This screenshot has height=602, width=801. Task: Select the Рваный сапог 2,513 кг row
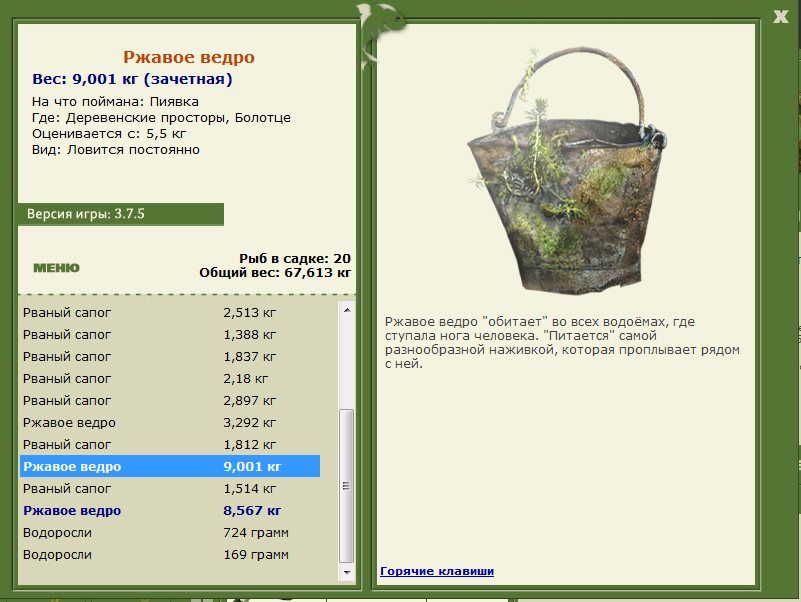tap(170, 312)
